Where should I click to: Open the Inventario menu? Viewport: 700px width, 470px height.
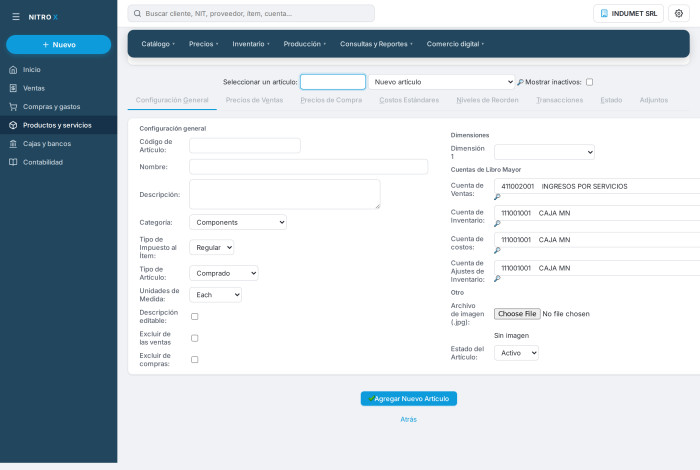click(x=251, y=44)
